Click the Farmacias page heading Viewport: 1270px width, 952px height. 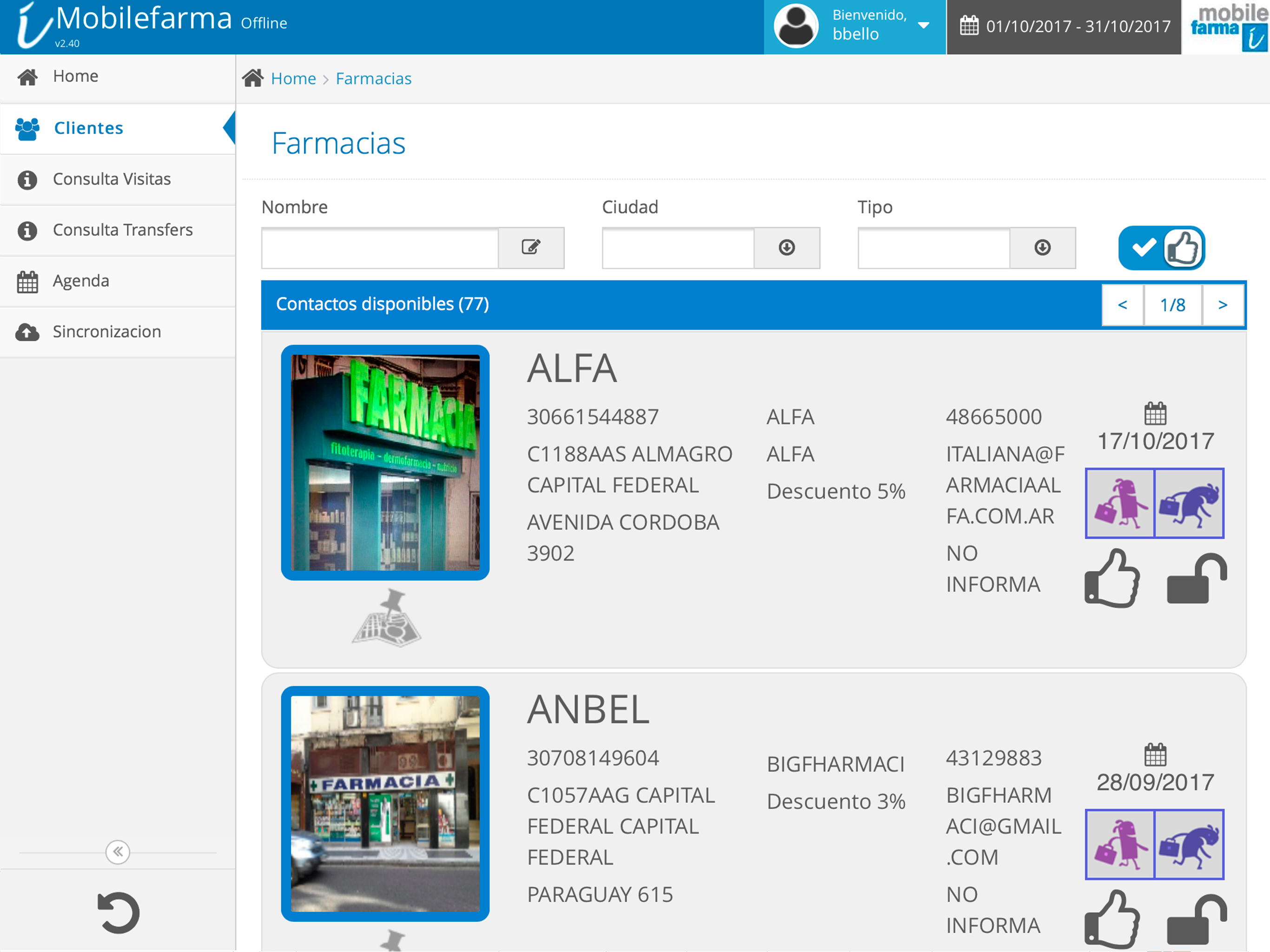point(339,143)
